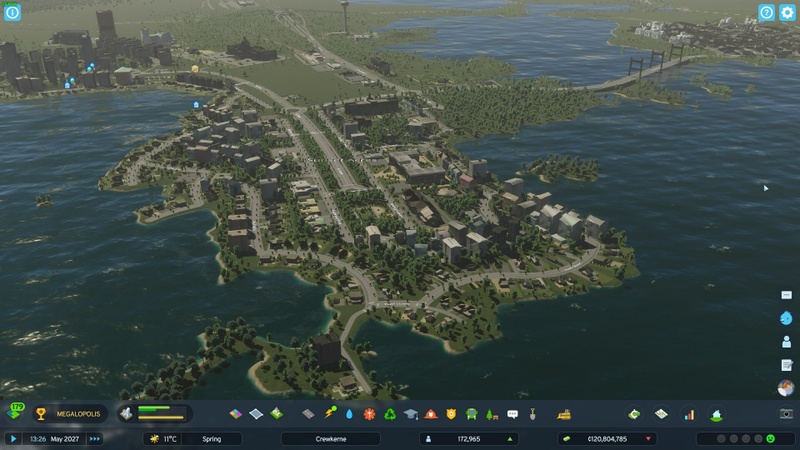Viewport: 800px width, 450px height.
Task: Click the 13:26 May 2027 date display
Action: 55,439
